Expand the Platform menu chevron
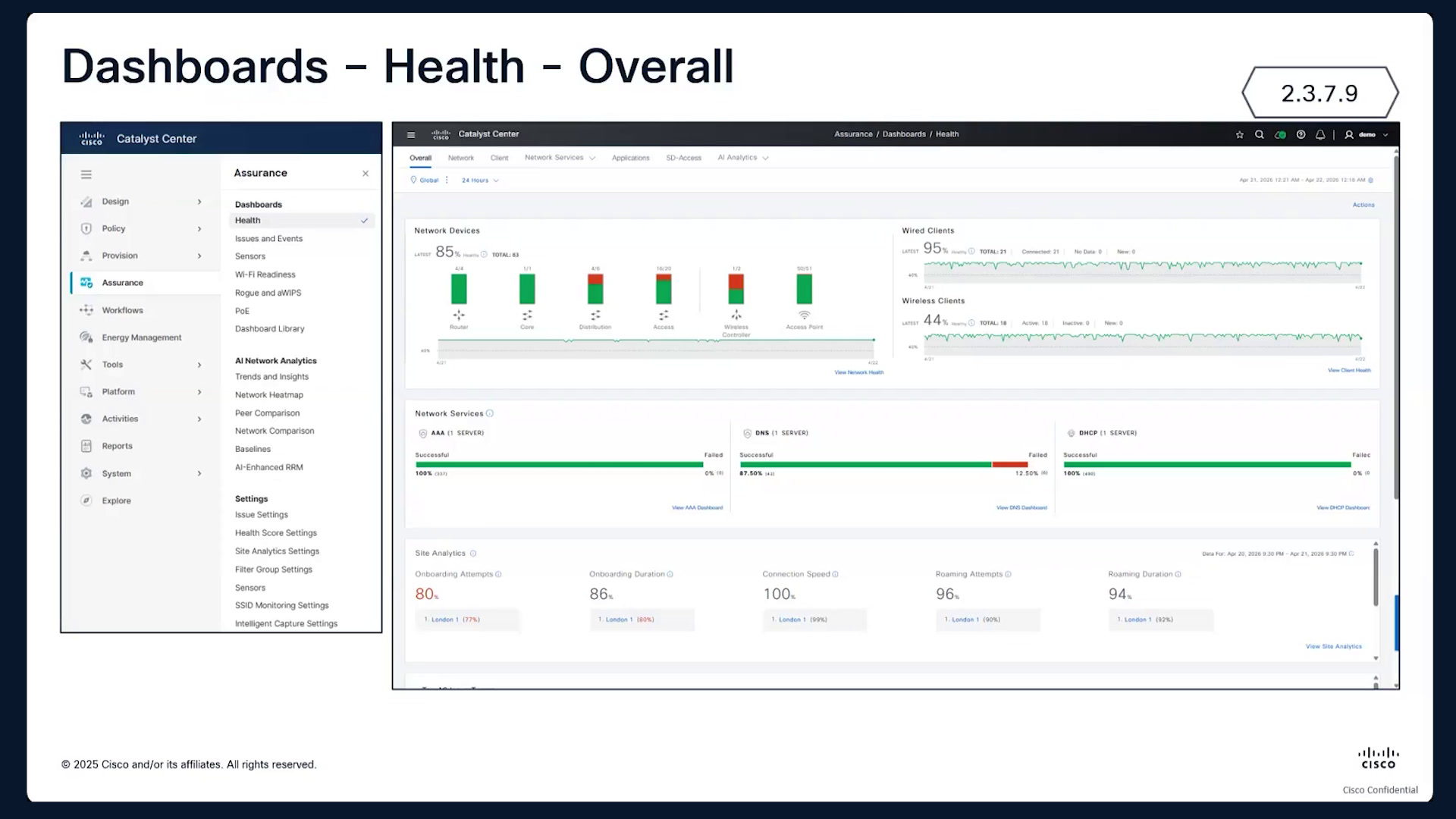 pyautogui.click(x=199, y=392)
